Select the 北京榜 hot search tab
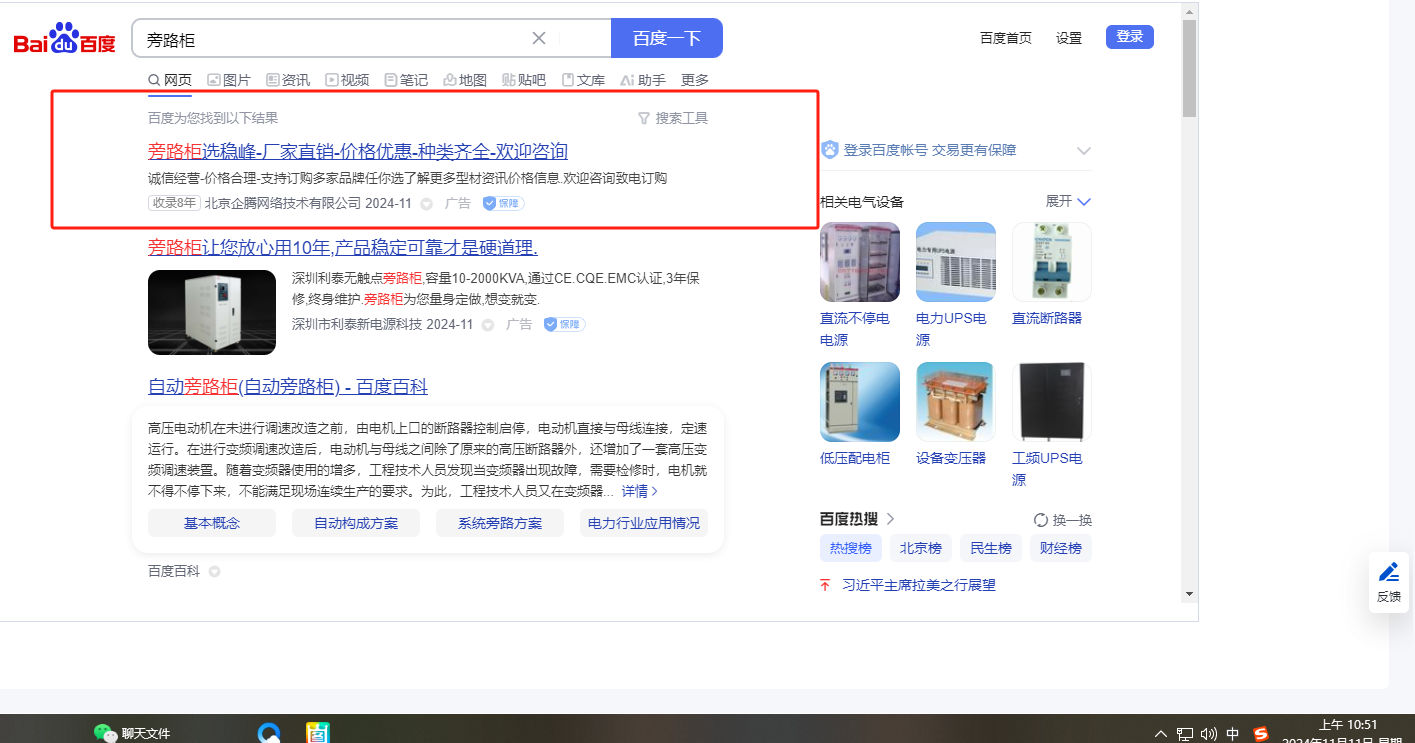The height and width of the screenshot is (743, 1415). pyautogui.click(x=920, y=548)
